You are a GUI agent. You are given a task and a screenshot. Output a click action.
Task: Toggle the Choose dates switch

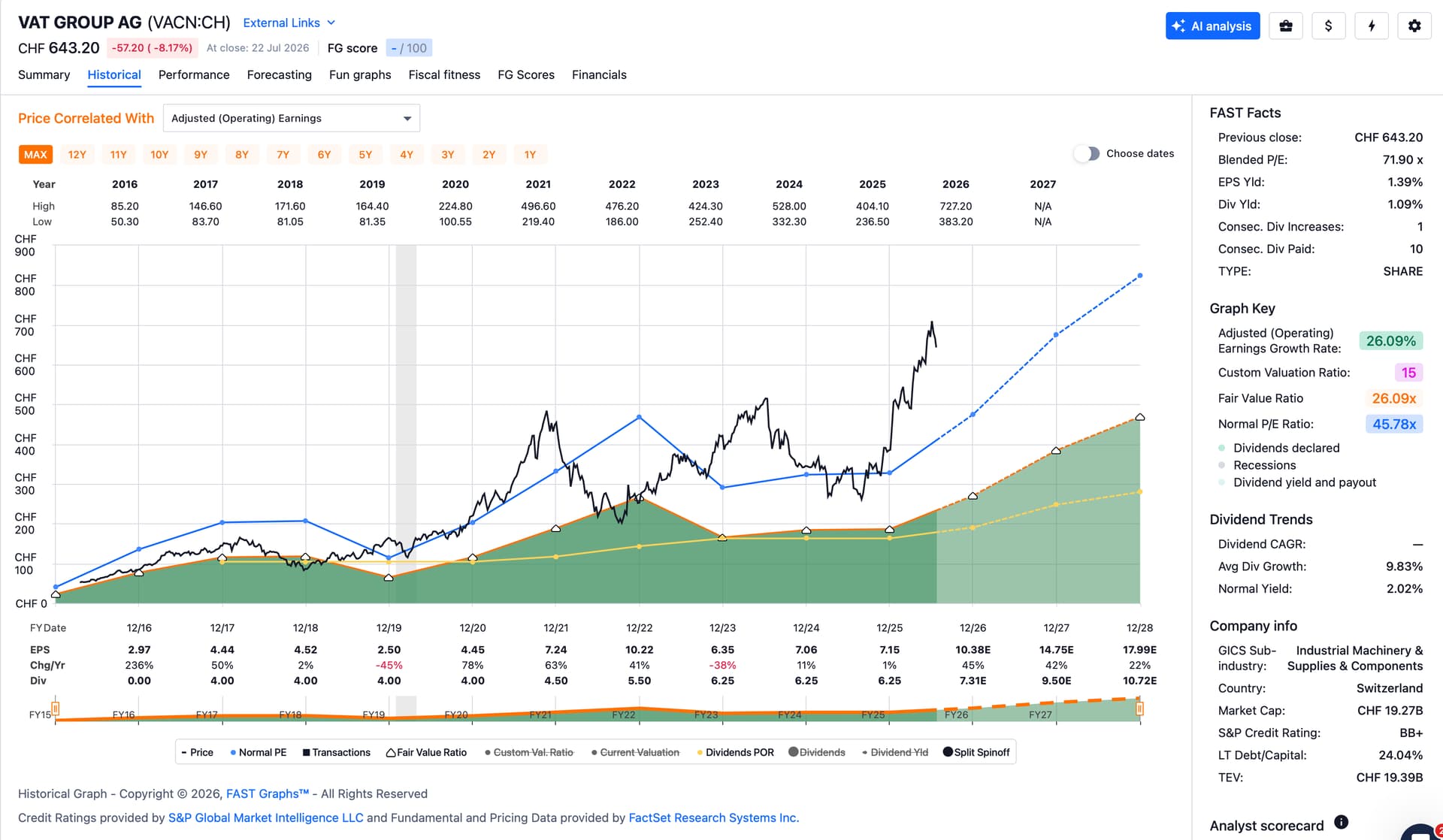click(1087, 153)
